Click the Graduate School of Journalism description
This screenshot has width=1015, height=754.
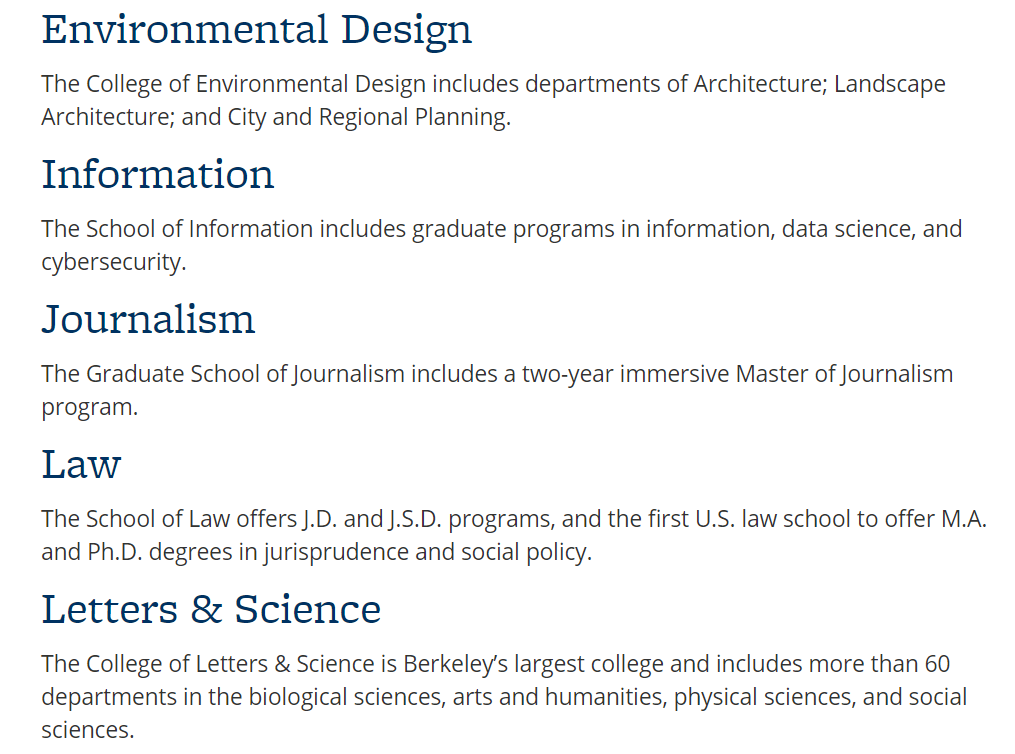[497, 390]
